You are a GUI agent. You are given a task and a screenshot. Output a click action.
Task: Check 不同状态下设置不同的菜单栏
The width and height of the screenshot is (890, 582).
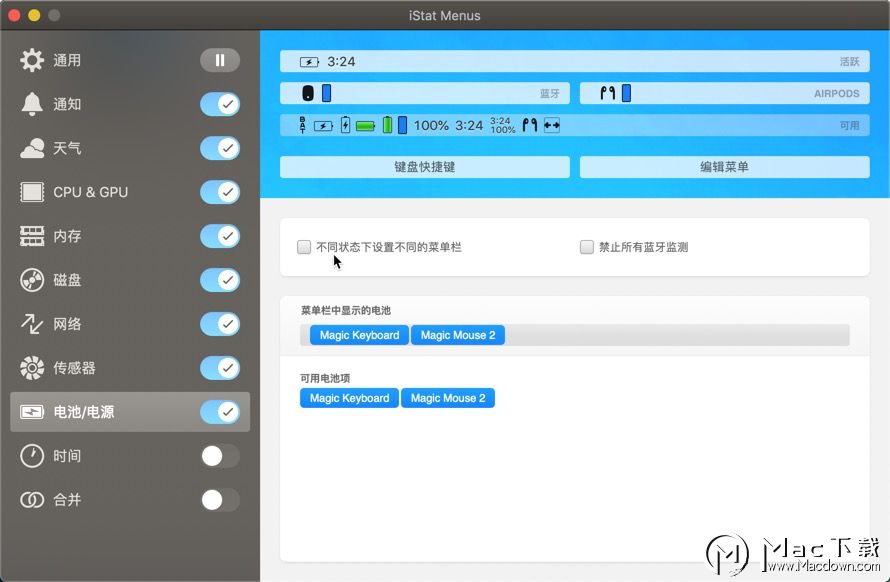(304, 247)
